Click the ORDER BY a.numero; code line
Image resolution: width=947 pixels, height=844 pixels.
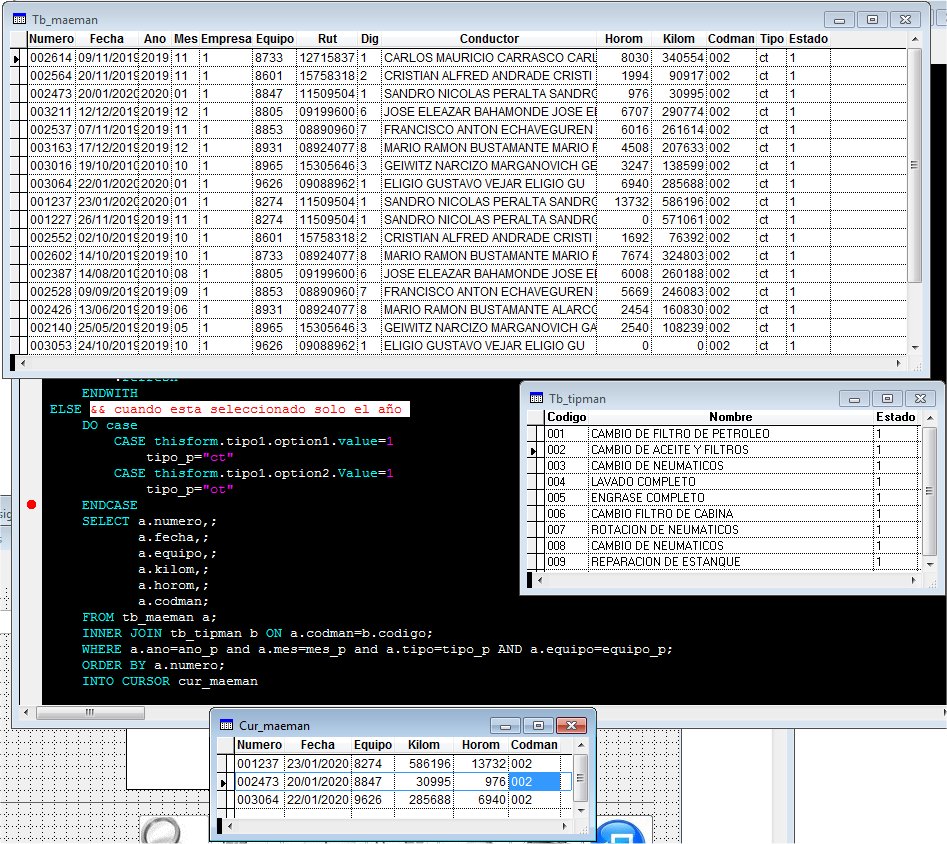point(153,665)
